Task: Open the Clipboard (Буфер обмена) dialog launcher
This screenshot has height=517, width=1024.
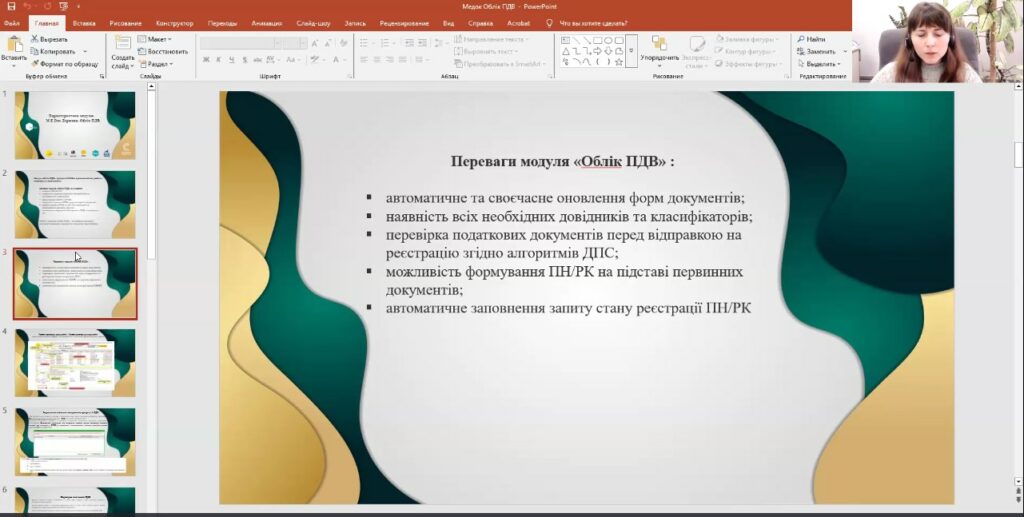Action: click(102, 76)
